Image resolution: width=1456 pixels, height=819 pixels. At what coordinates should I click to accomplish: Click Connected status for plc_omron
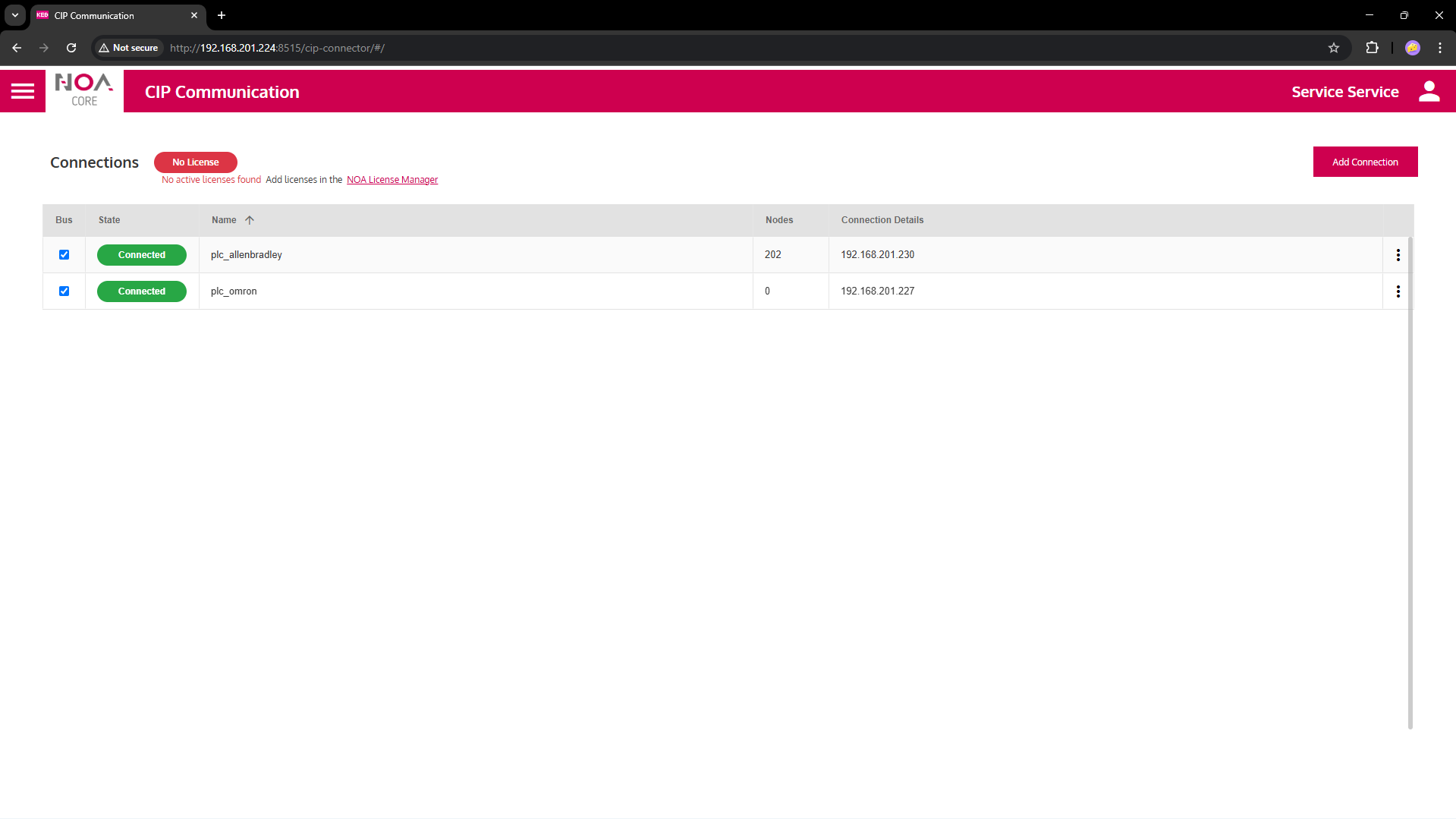pyautogui.click(x=142, y=291)
